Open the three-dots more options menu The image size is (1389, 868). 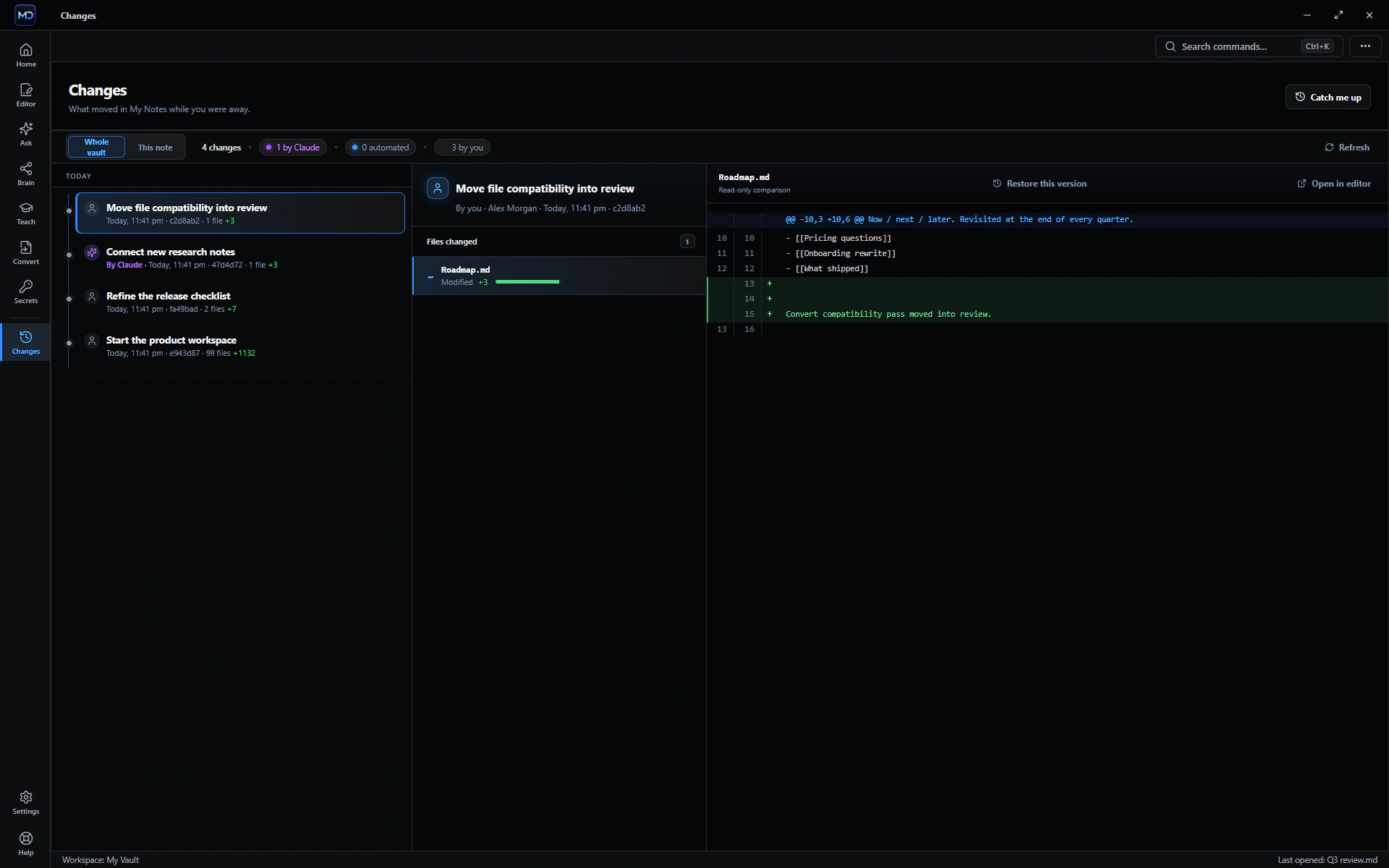[1365, 46]
